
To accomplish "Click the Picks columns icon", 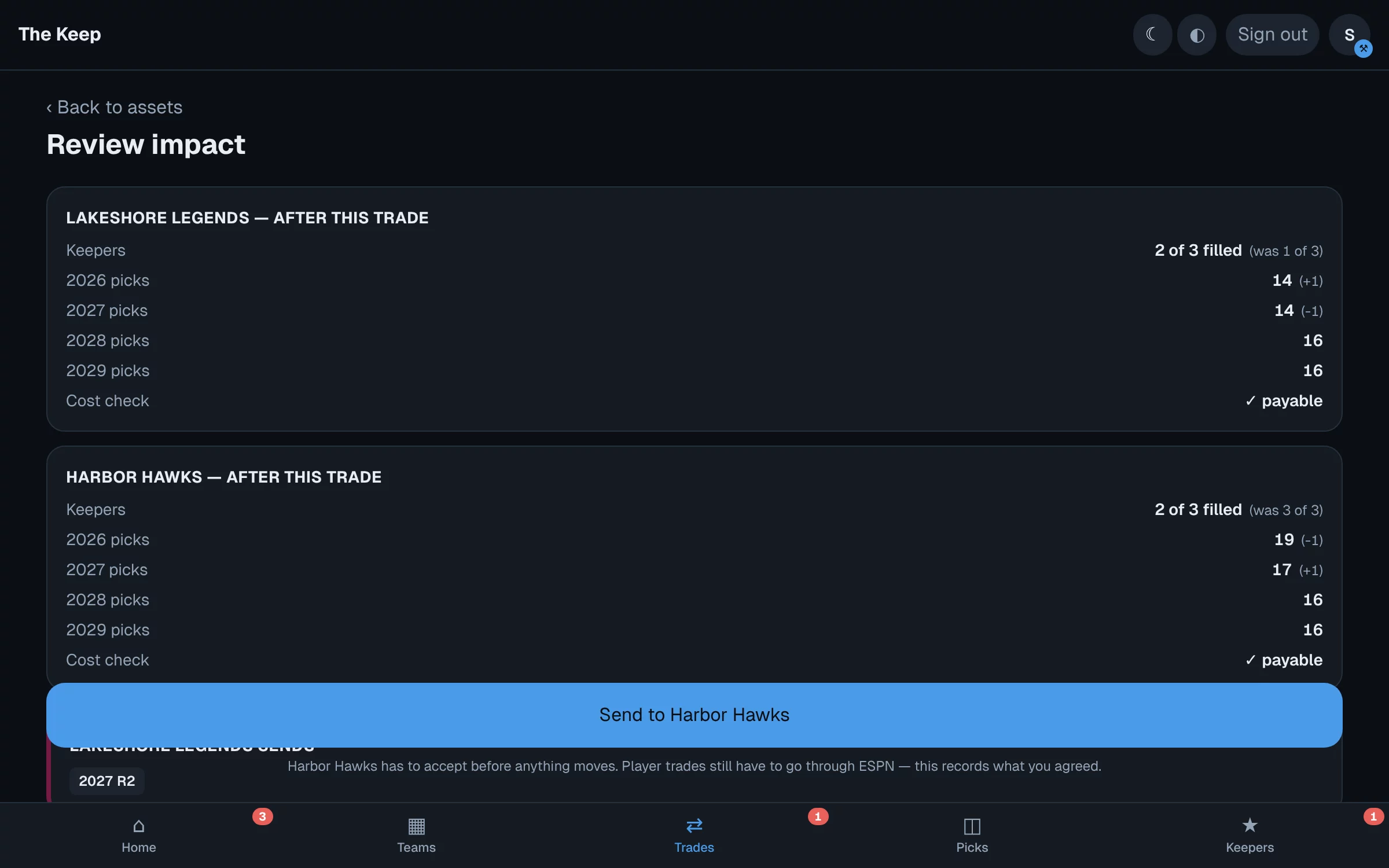I will click(x=972, y=826).
